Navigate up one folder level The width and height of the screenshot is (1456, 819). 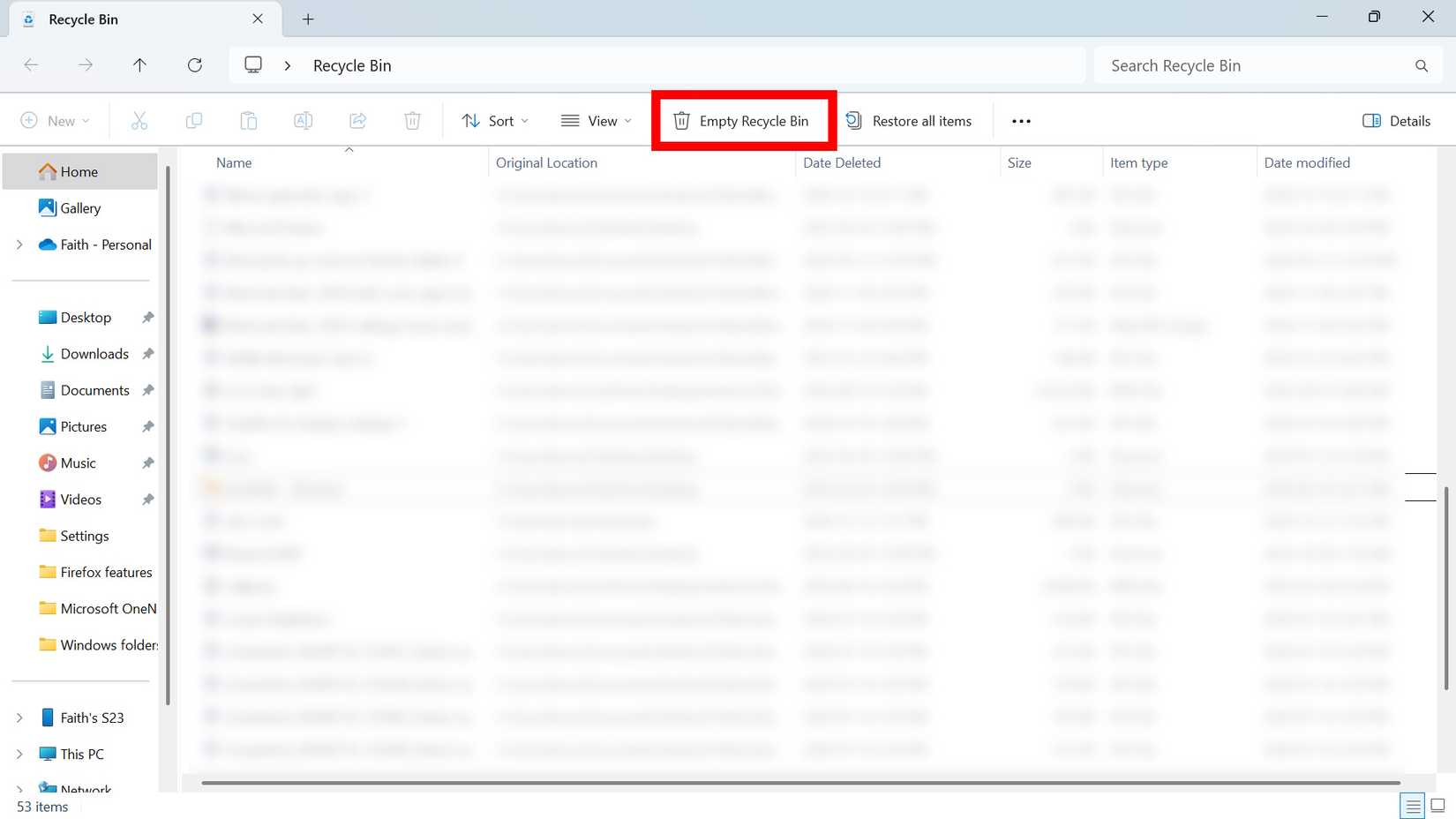pos(139,65)
